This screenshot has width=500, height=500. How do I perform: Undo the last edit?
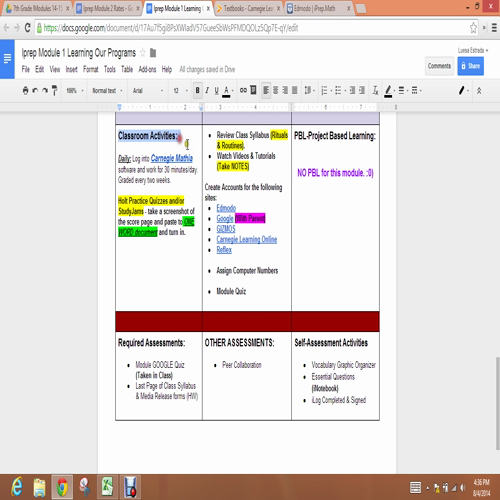[35, 90]
